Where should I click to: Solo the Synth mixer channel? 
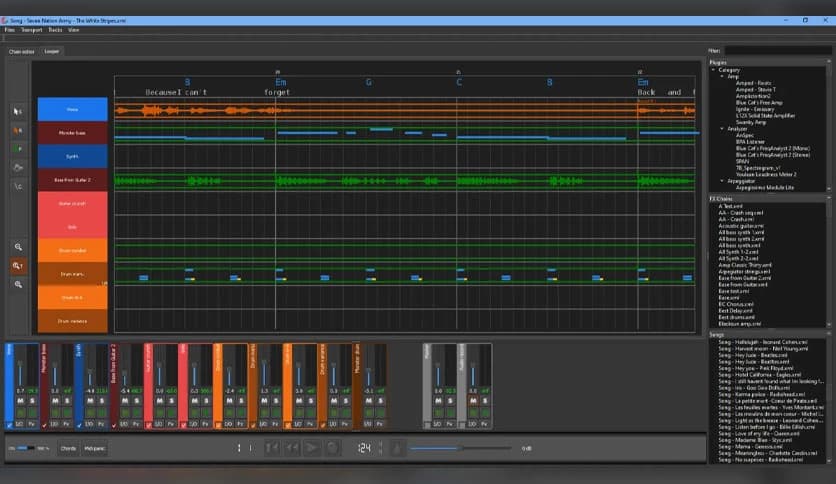pos(101,400)
